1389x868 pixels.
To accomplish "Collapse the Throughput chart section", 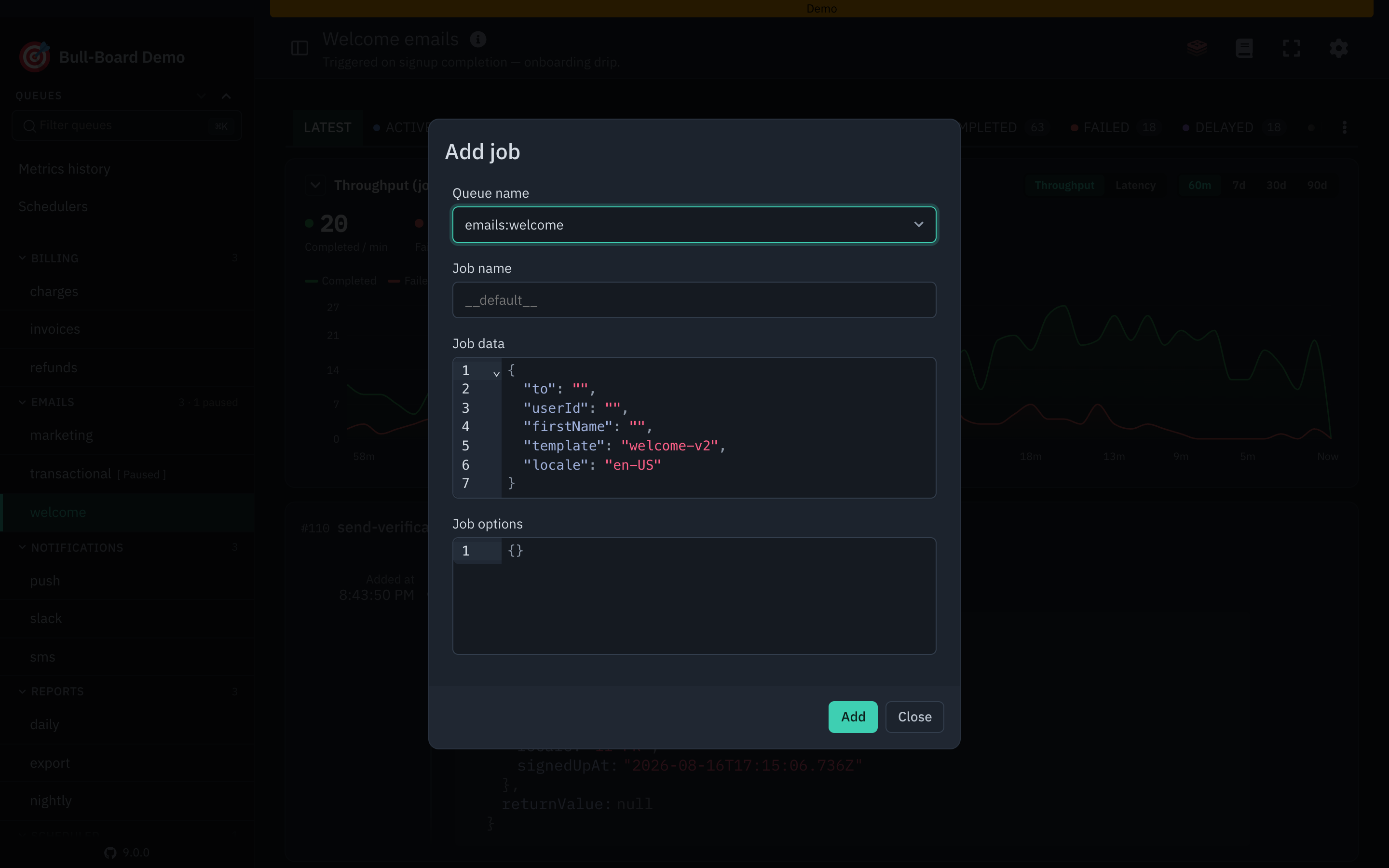I will click(315, 186).
